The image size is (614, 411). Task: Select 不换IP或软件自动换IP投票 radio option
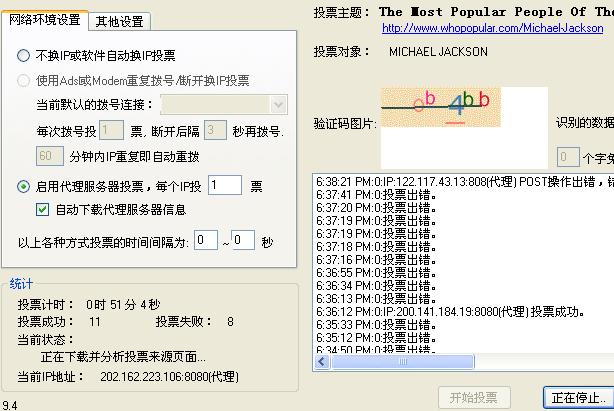tap(24, 56)
